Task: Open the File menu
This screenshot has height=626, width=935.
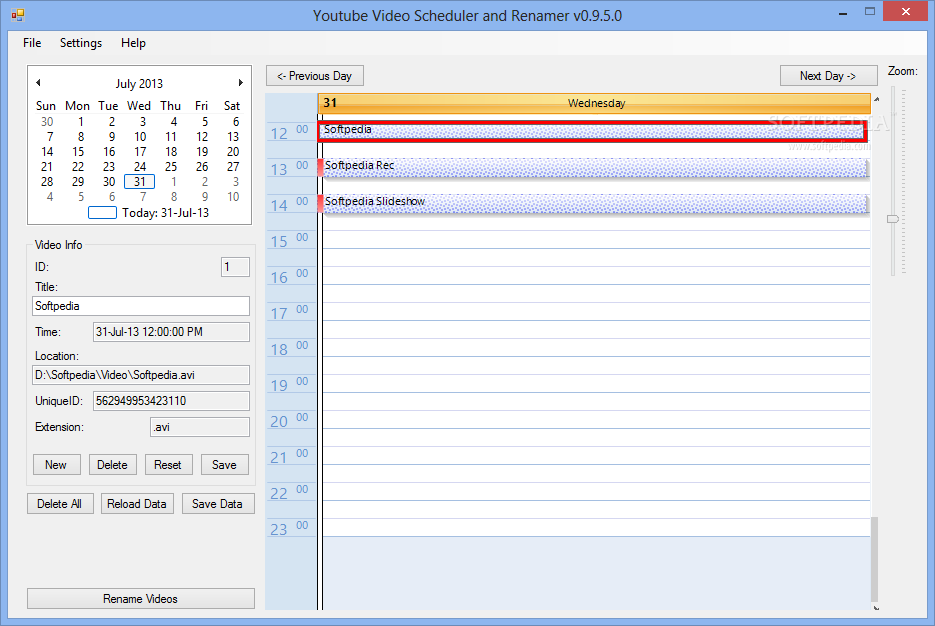Action: pos(32,43)
